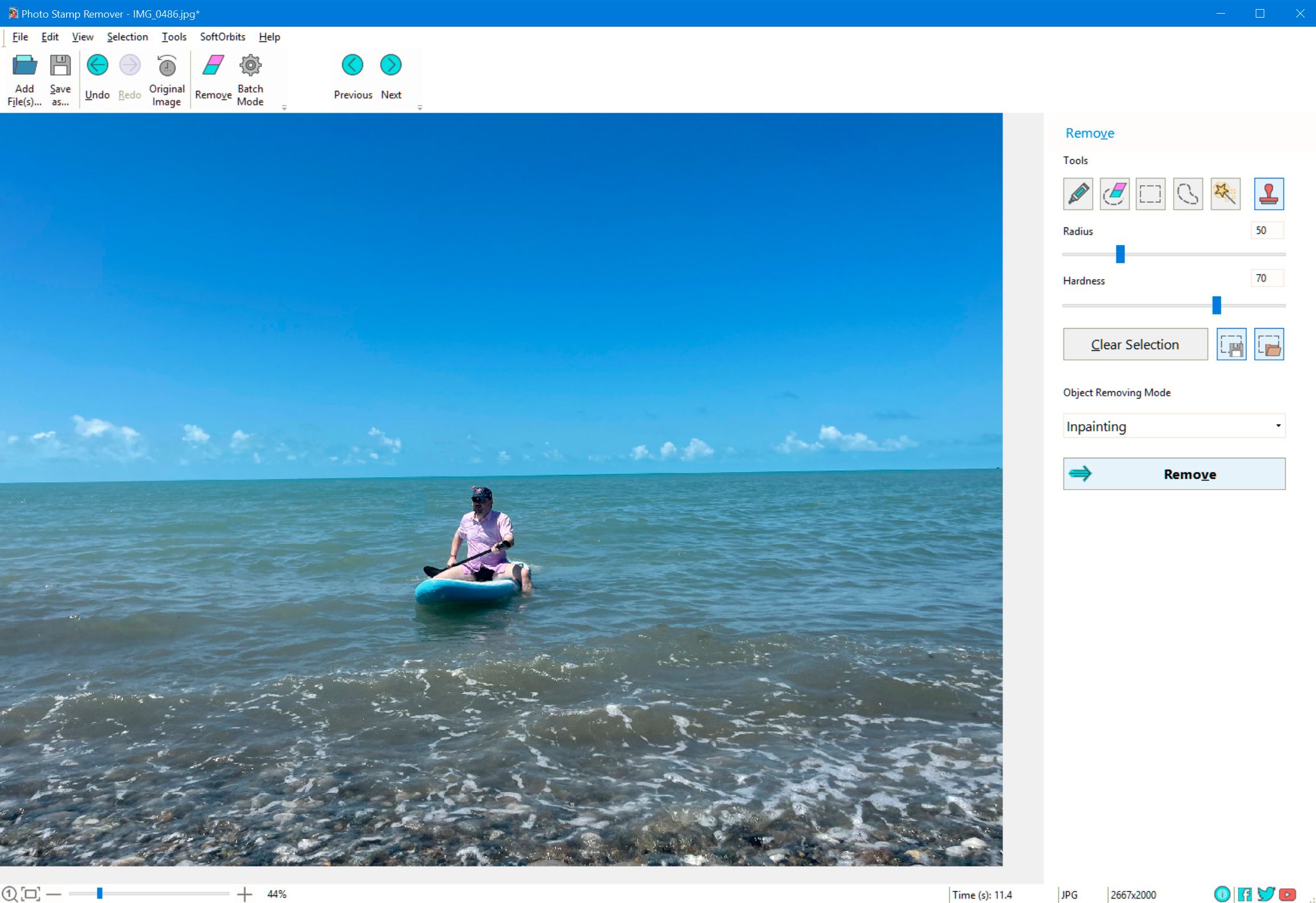The image size is (1316, 903).
Task: Navigate to the Next image
Action: (x=391, y=64)
